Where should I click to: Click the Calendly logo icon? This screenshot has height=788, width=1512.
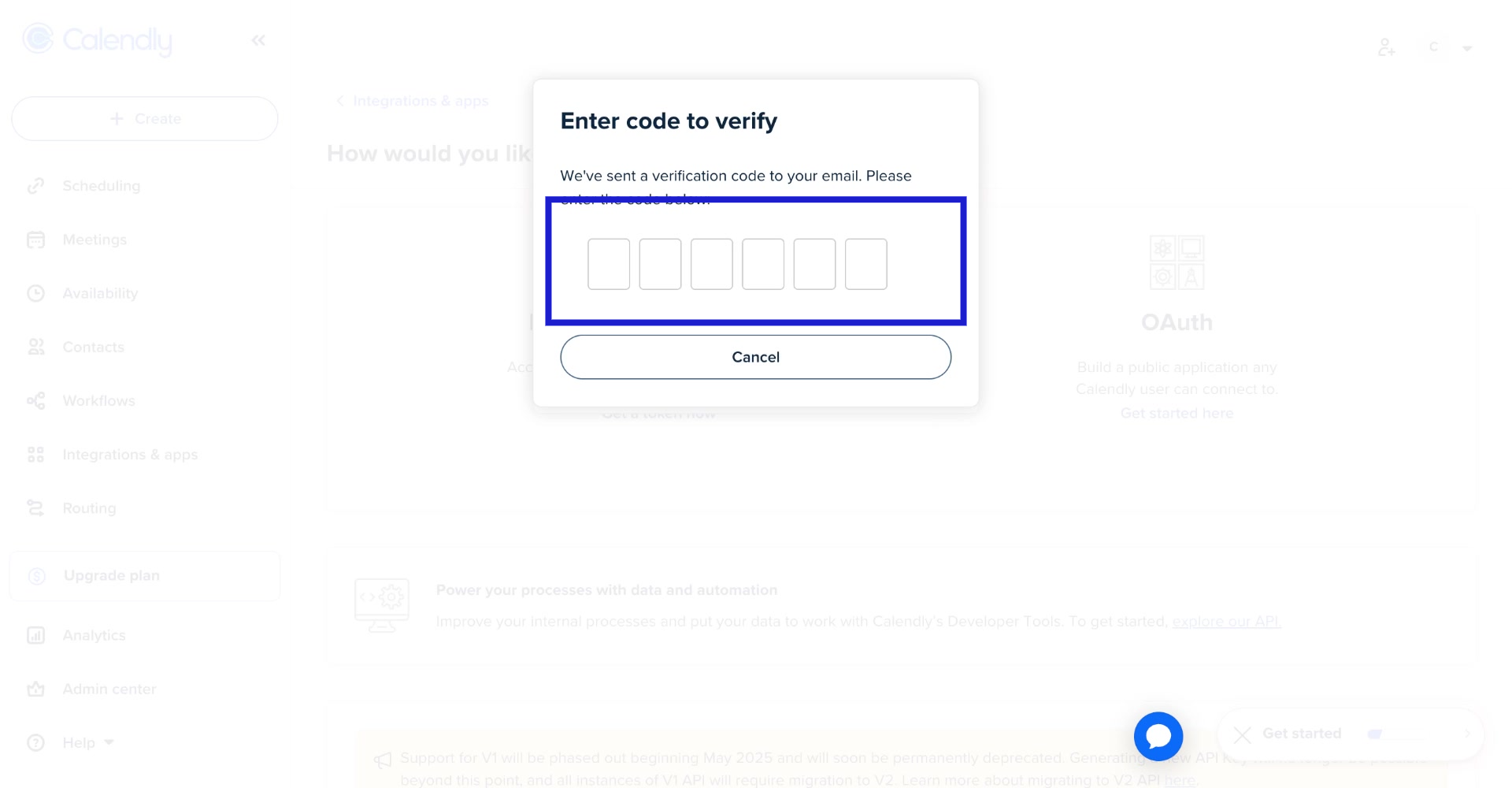(x=38, y=39)
